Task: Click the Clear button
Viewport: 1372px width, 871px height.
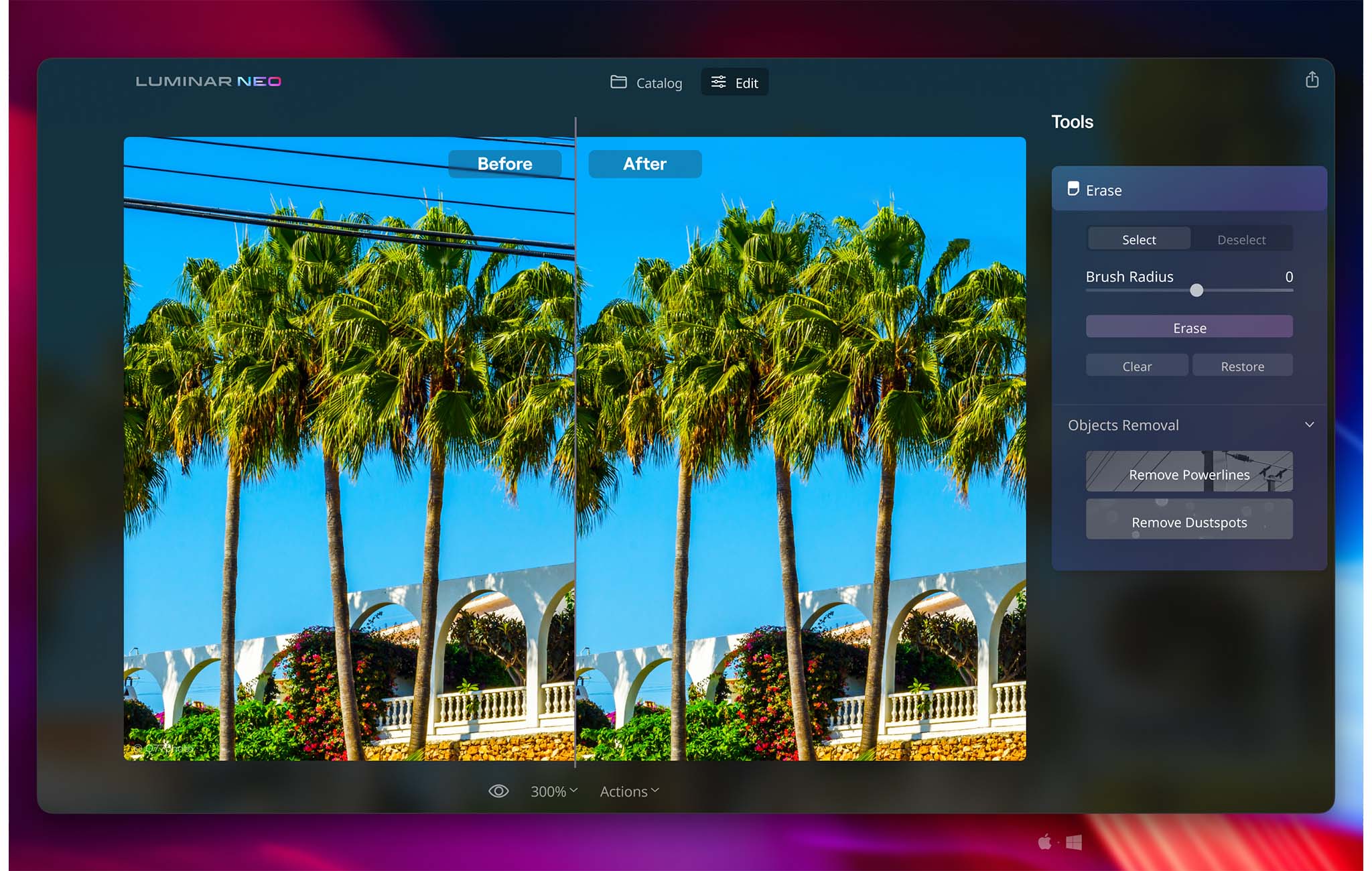Action: [x=1137, y=366]
